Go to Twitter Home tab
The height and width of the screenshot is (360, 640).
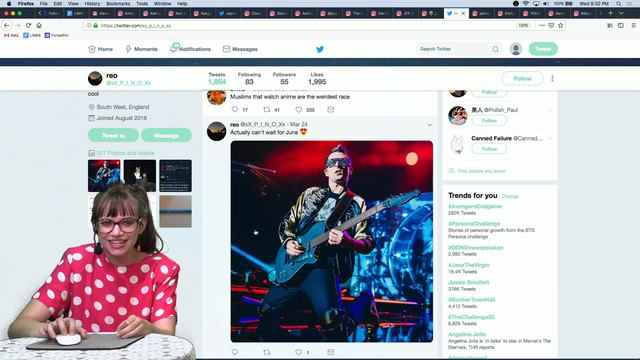100,49
